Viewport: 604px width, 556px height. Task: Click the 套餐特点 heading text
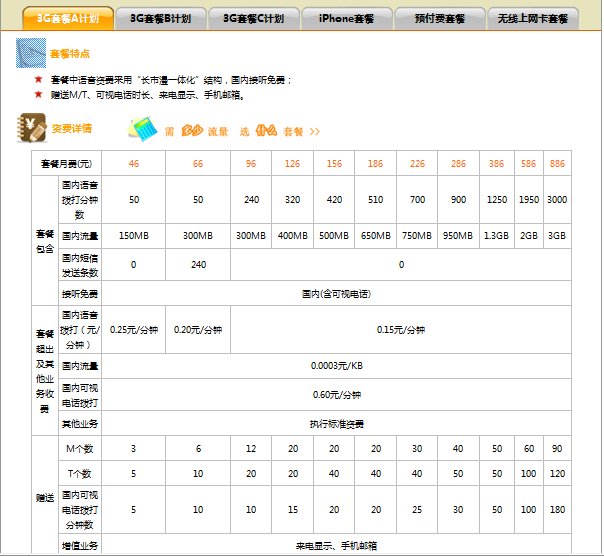tap(70, 54)
